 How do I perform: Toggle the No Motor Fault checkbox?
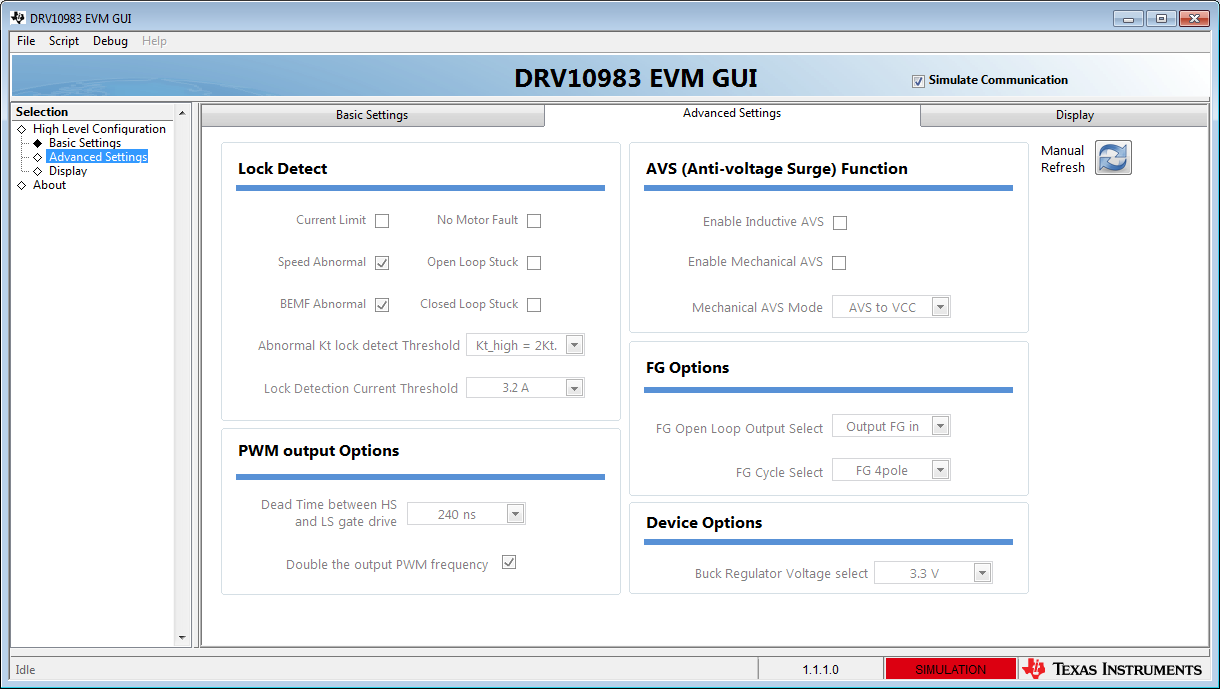pyautogui.click(x=534, y=221)
